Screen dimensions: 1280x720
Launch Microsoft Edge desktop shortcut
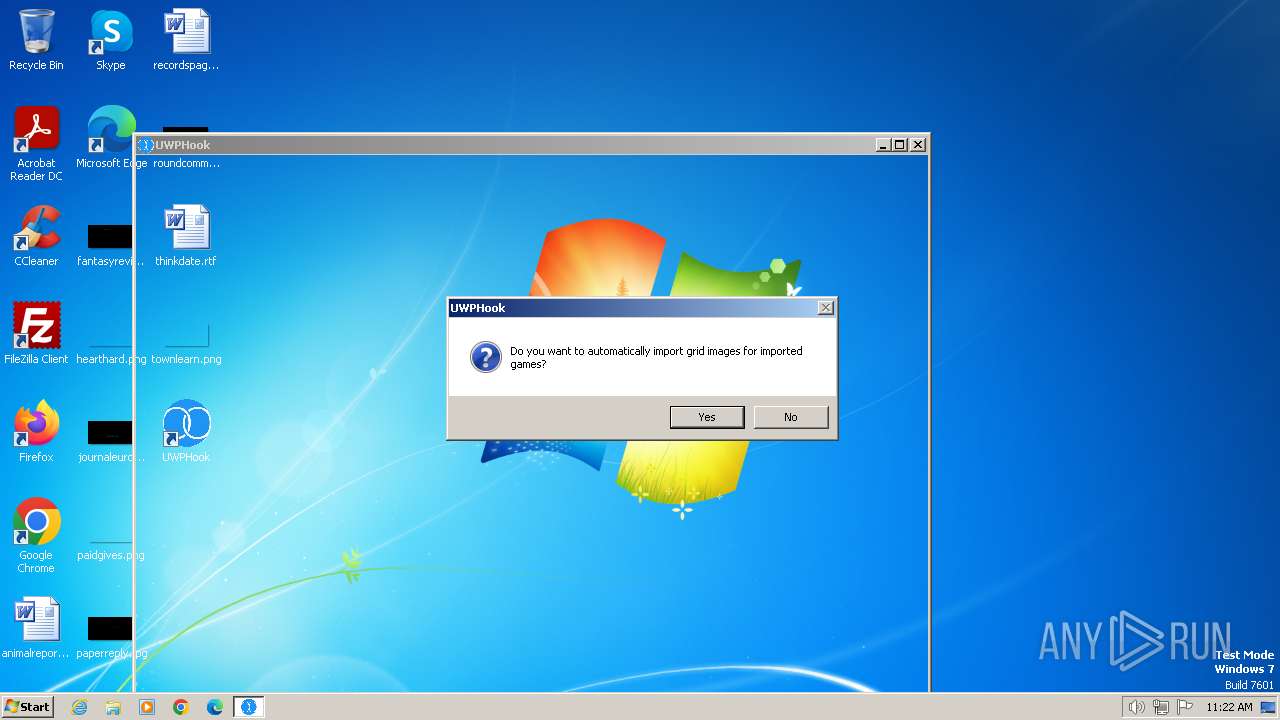point(111,138)
